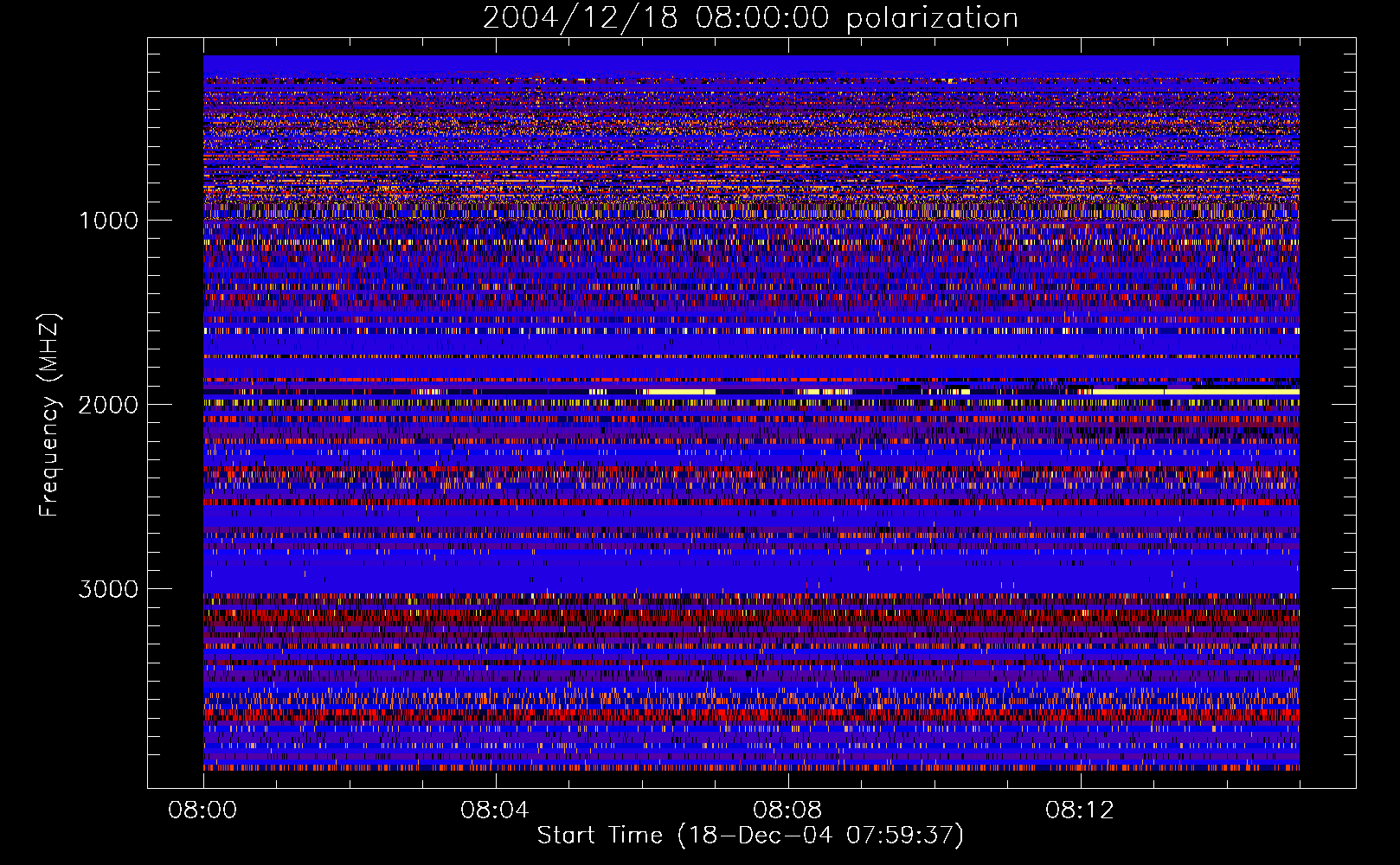Click the 08:12 time tick label
Viewport: 1400px width, 865px height.
tap(1079, 811)
